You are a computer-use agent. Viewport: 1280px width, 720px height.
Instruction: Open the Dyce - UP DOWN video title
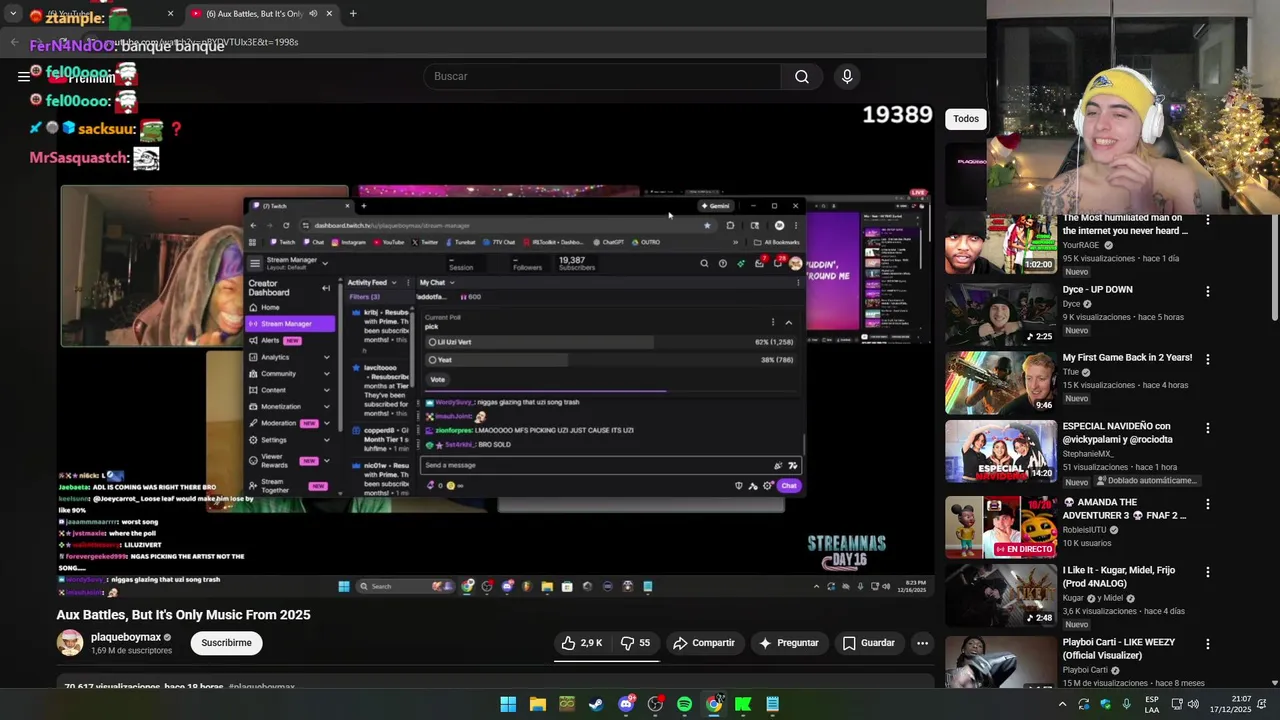1097,290
